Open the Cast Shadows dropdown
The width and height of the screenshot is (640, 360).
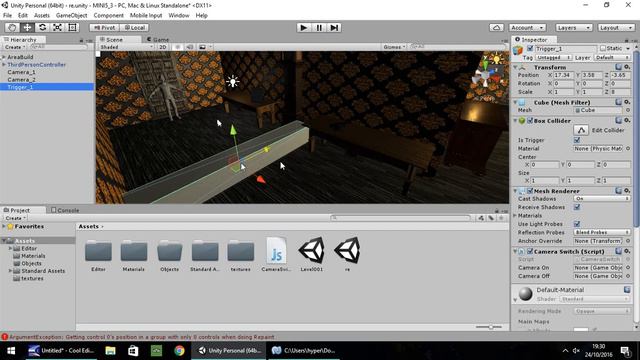pos(602,198)
